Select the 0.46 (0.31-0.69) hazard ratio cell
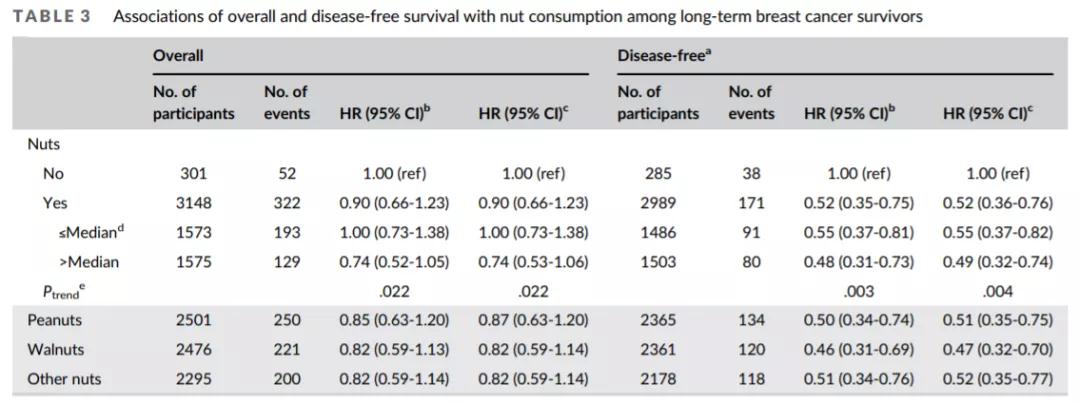1080x404 pixels. pyautogui.click(x=859, y=350)
